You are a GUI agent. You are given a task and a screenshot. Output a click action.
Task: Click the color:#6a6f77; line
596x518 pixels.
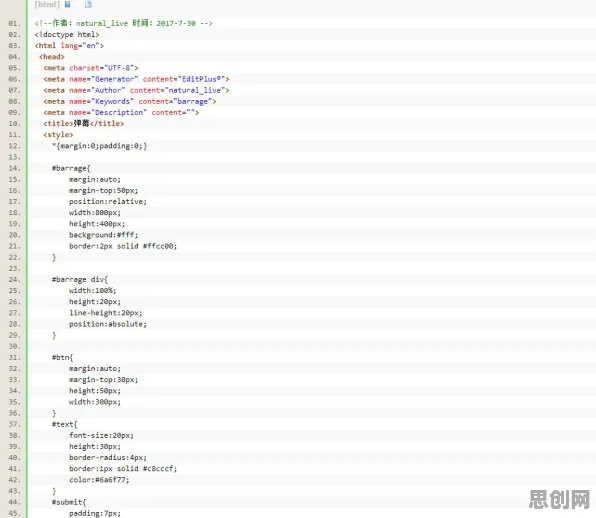point(99,480)
